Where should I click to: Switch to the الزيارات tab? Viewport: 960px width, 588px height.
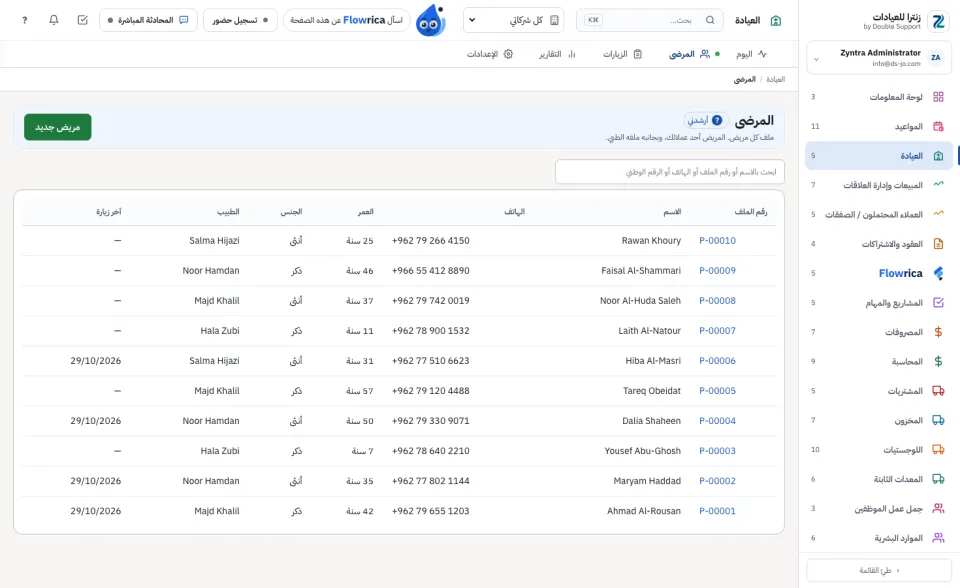coord(622,54)
